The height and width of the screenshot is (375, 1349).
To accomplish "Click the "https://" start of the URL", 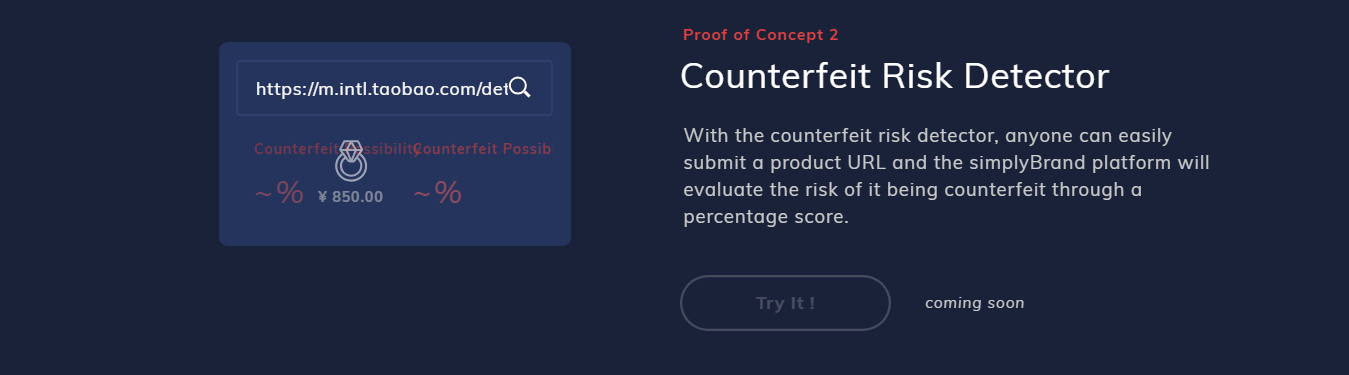I will pyautogui.click(x=282, y=89).
